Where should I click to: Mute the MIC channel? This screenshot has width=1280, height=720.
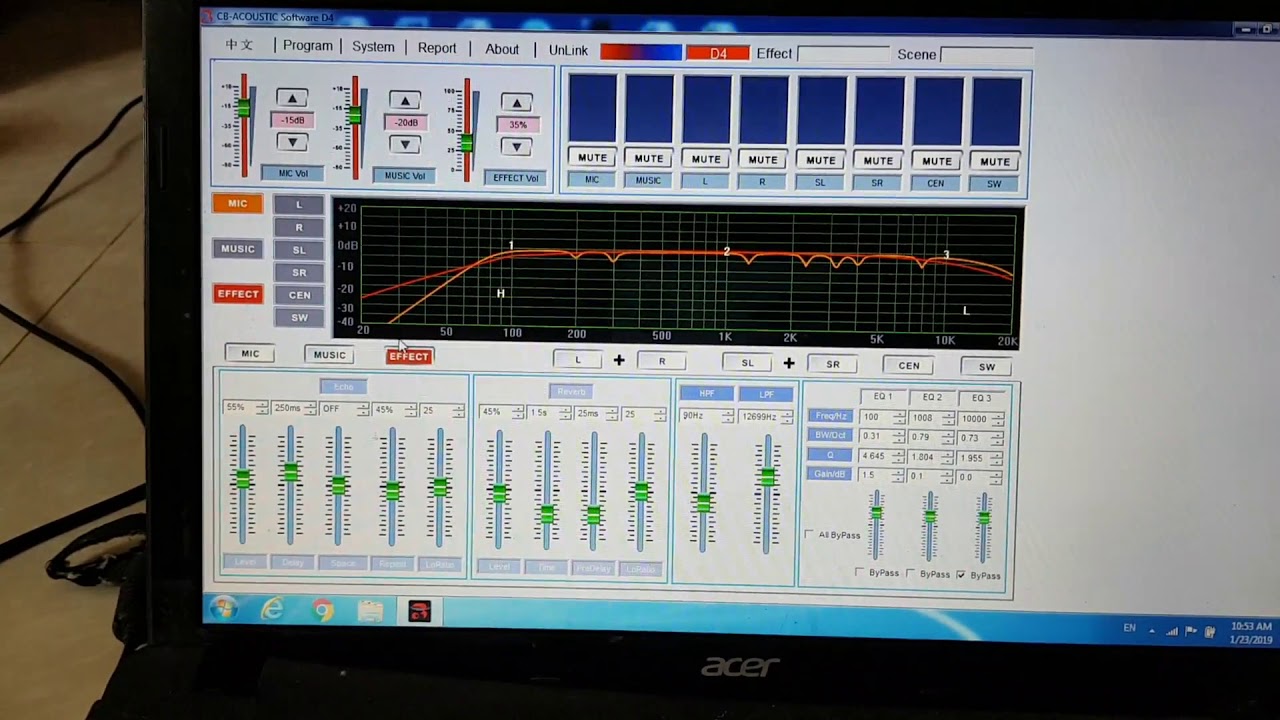point(592,157)
